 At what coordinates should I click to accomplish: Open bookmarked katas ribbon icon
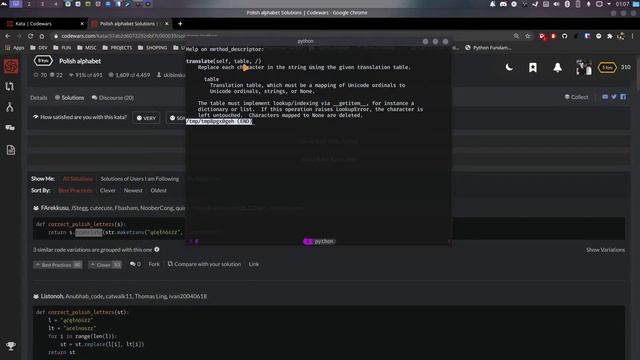click(x=533, y=67)
